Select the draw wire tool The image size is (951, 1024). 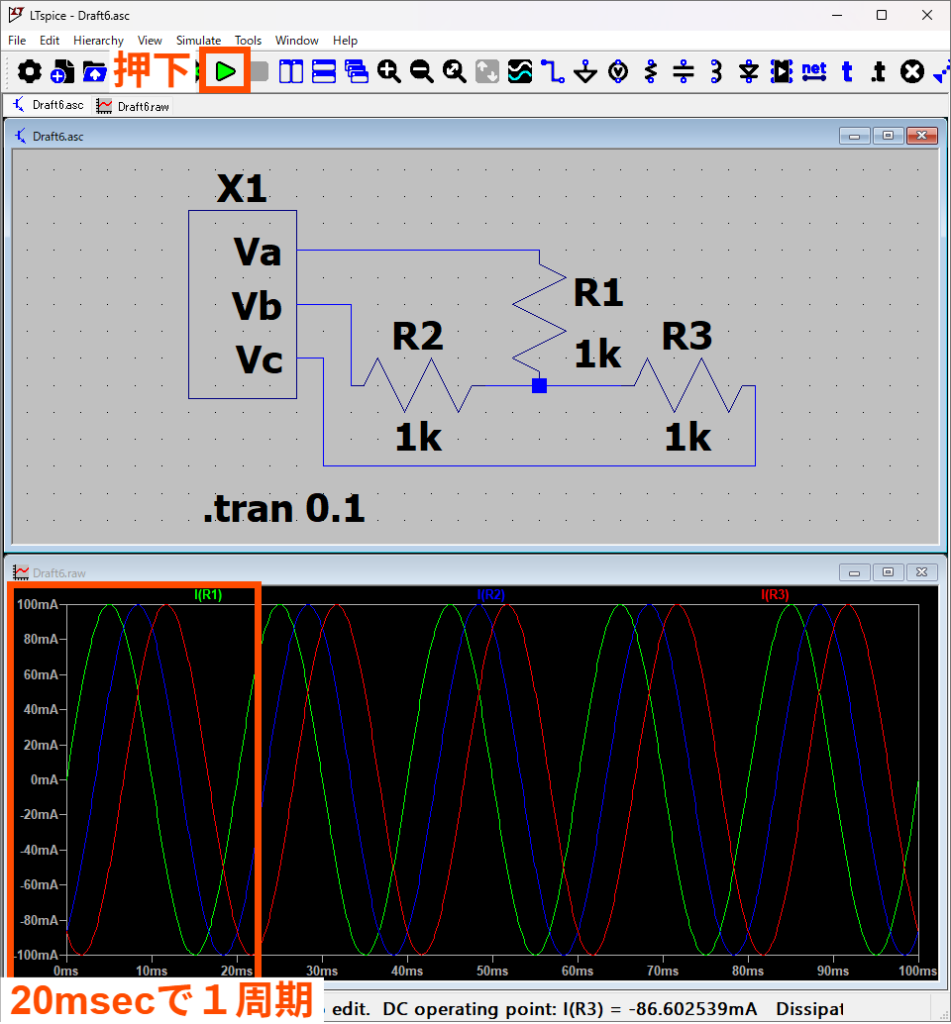click(553, 72)
